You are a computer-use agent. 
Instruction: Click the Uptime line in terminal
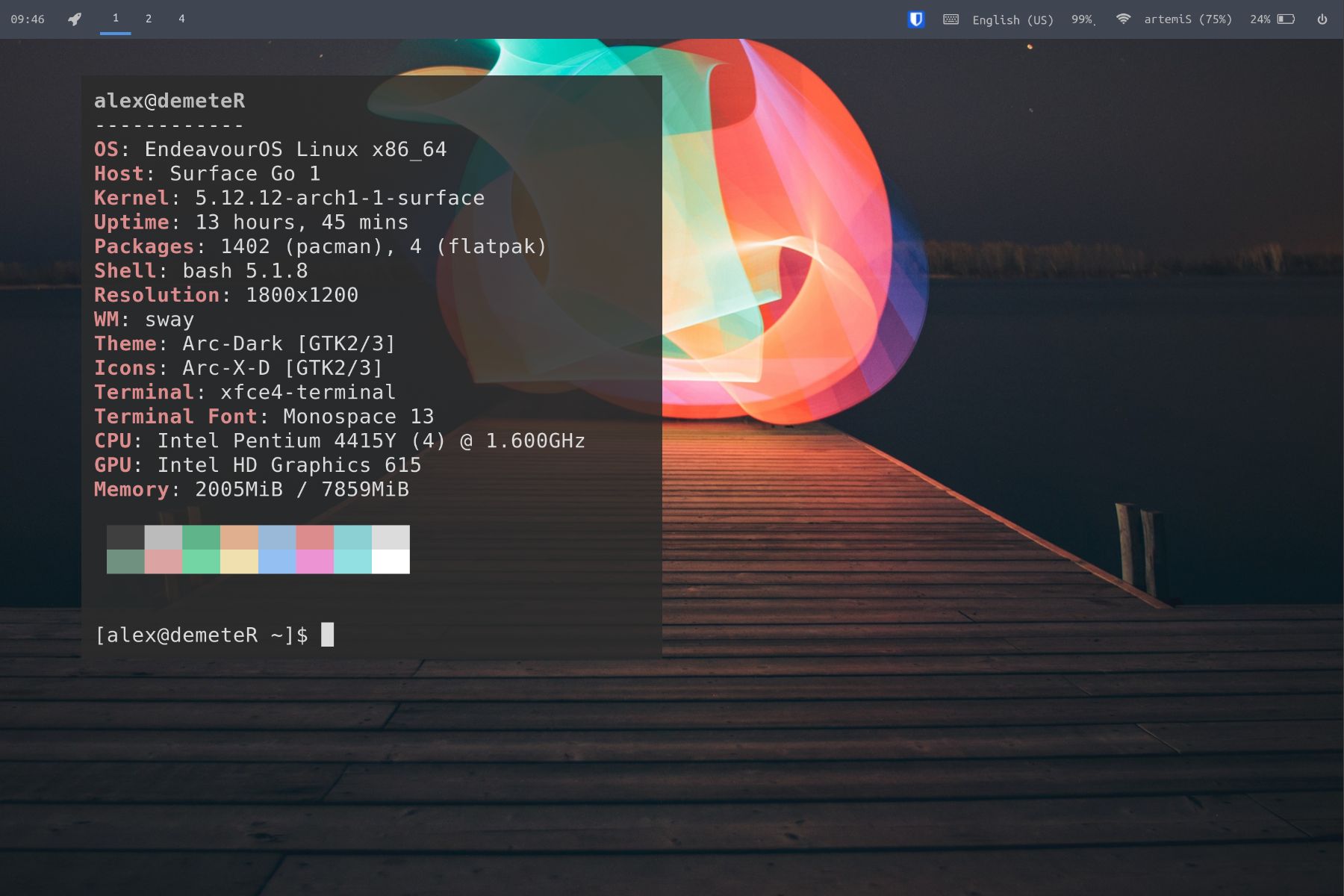coord(252,223)
